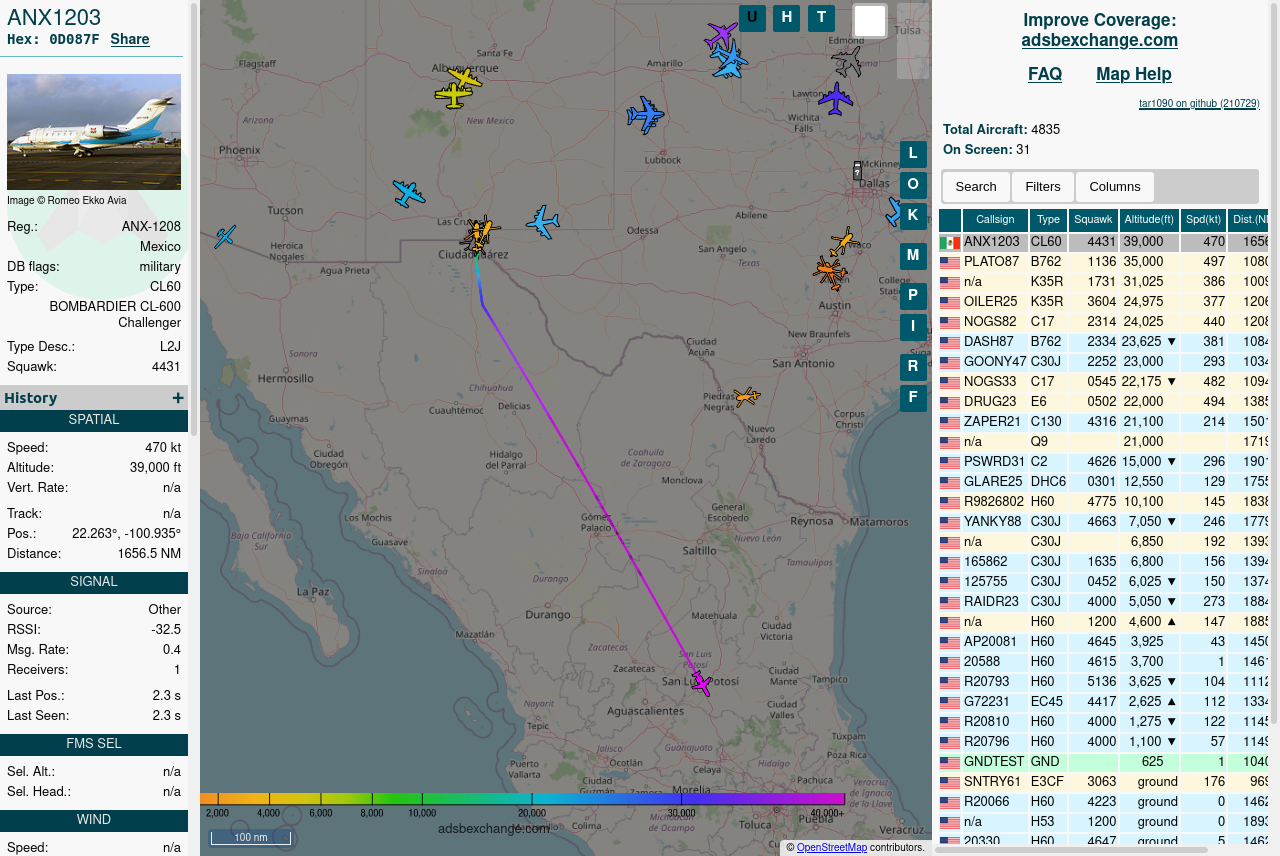Select the PSWRD31 row
The width and height of the screenshot is (1280, 856).
coord(1104,462)
